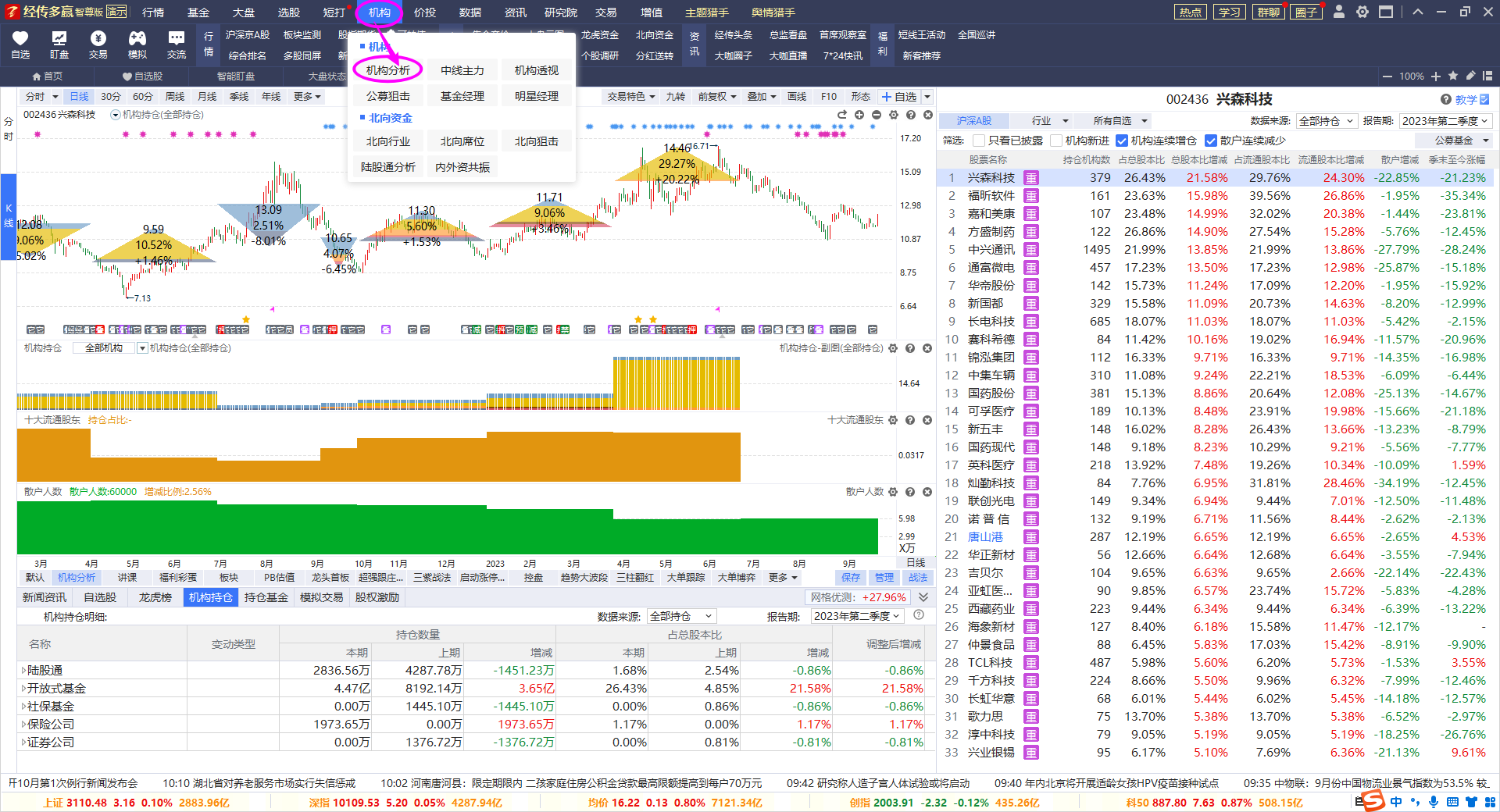Open the 价投 top menu
Screen dimensions: 1500x812
(x=425, y=12)
